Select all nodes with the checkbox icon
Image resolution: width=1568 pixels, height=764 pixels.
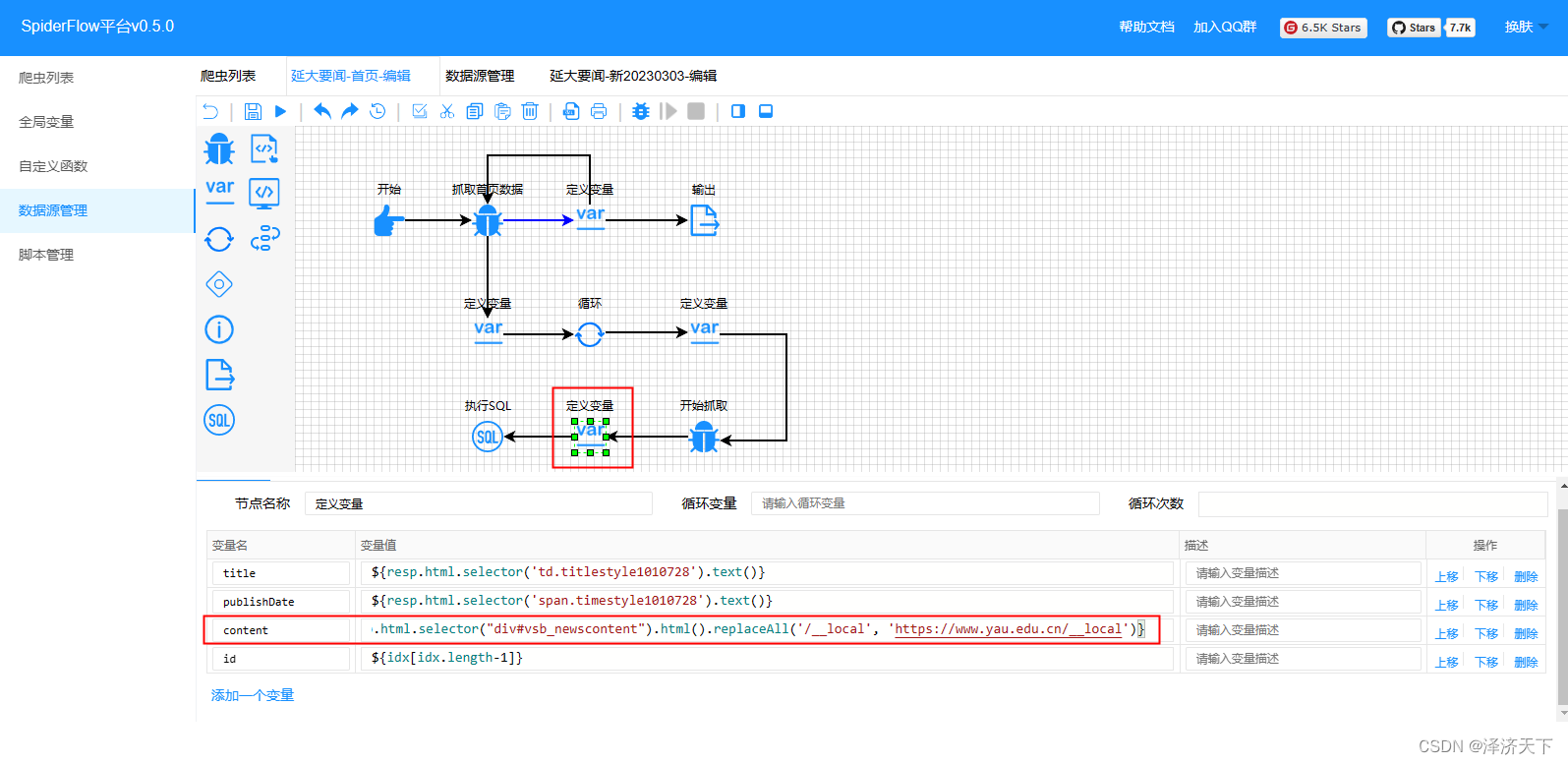[420, 111]
